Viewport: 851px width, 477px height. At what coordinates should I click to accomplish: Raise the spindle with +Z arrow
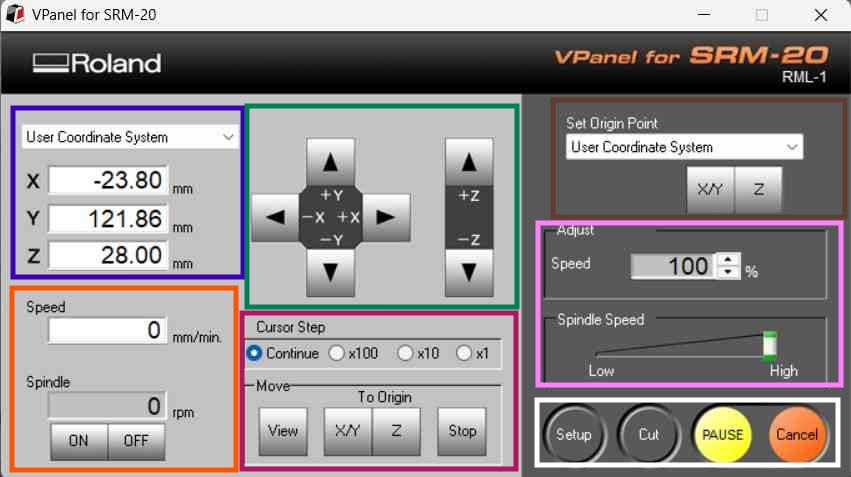469,162
